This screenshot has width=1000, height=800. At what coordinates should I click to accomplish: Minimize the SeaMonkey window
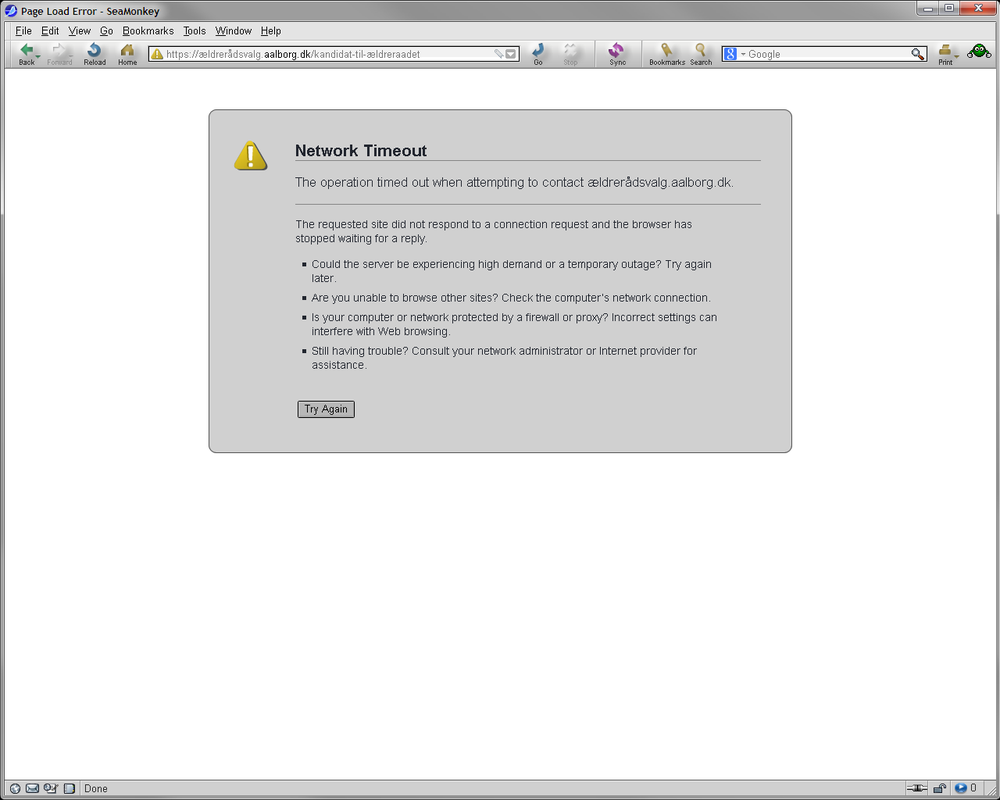[x=927, y=8]
